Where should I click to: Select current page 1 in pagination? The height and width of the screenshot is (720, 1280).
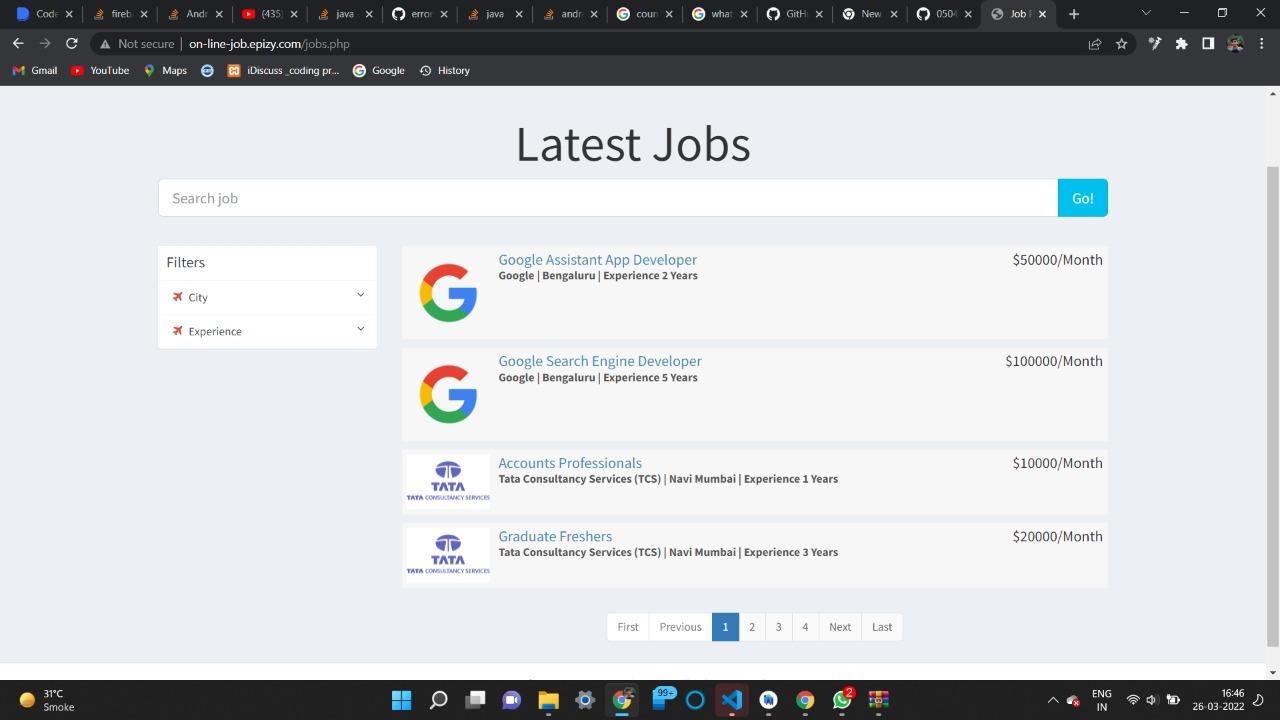point(725,627)
